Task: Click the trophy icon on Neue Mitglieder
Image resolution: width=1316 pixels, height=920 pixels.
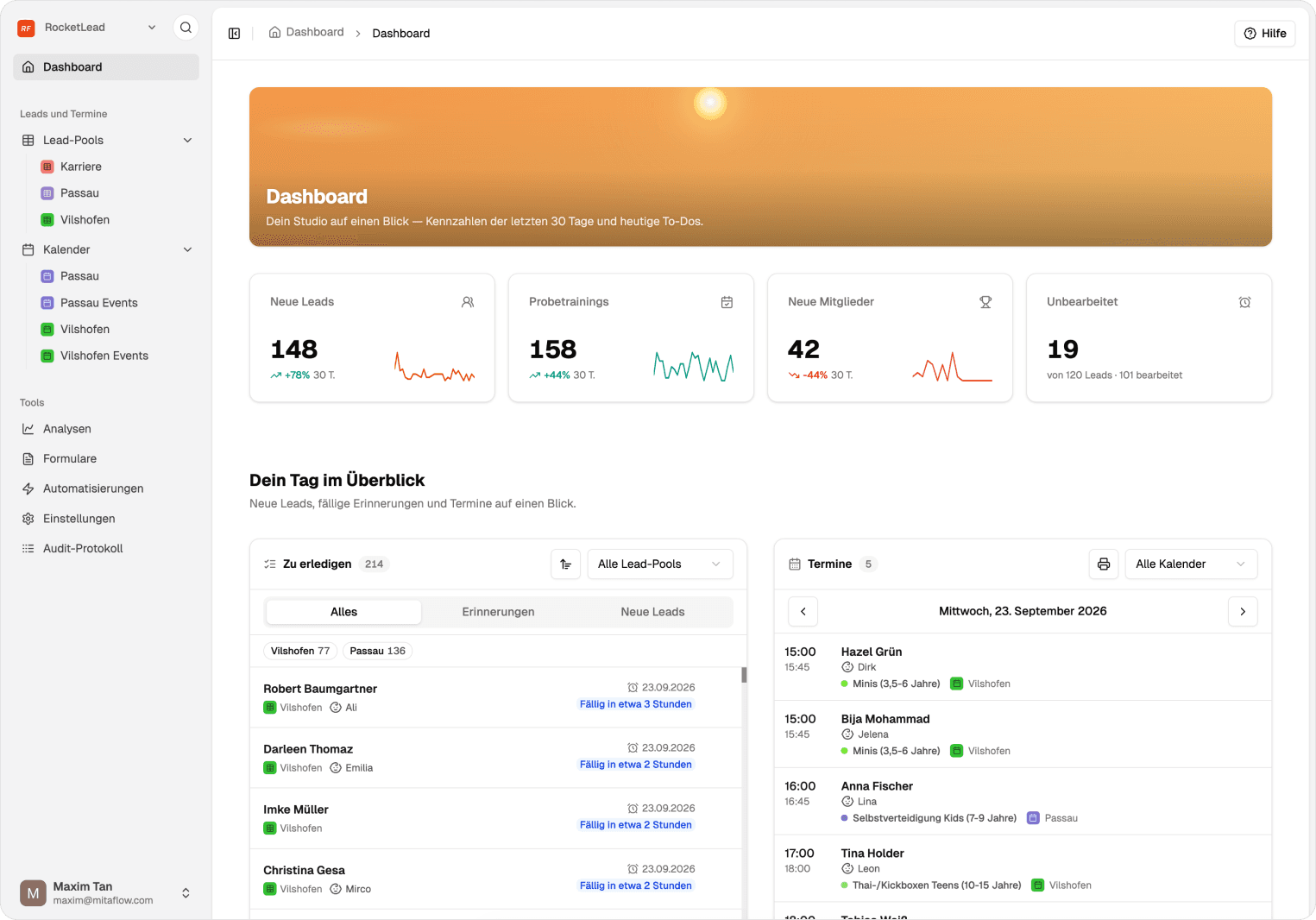Action: (x=985, y=302)
